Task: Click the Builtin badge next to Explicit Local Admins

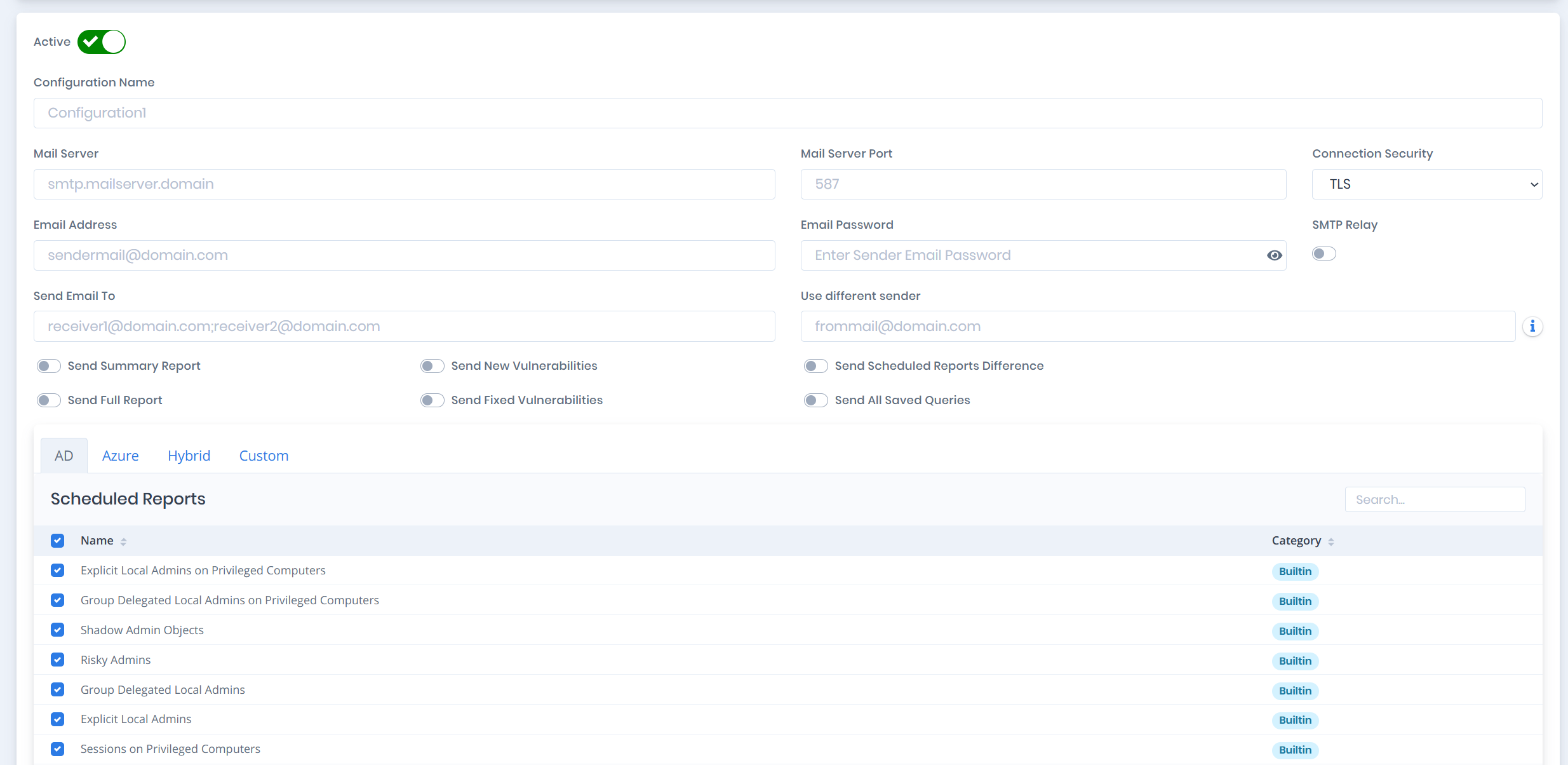Action: [1294, 720]
